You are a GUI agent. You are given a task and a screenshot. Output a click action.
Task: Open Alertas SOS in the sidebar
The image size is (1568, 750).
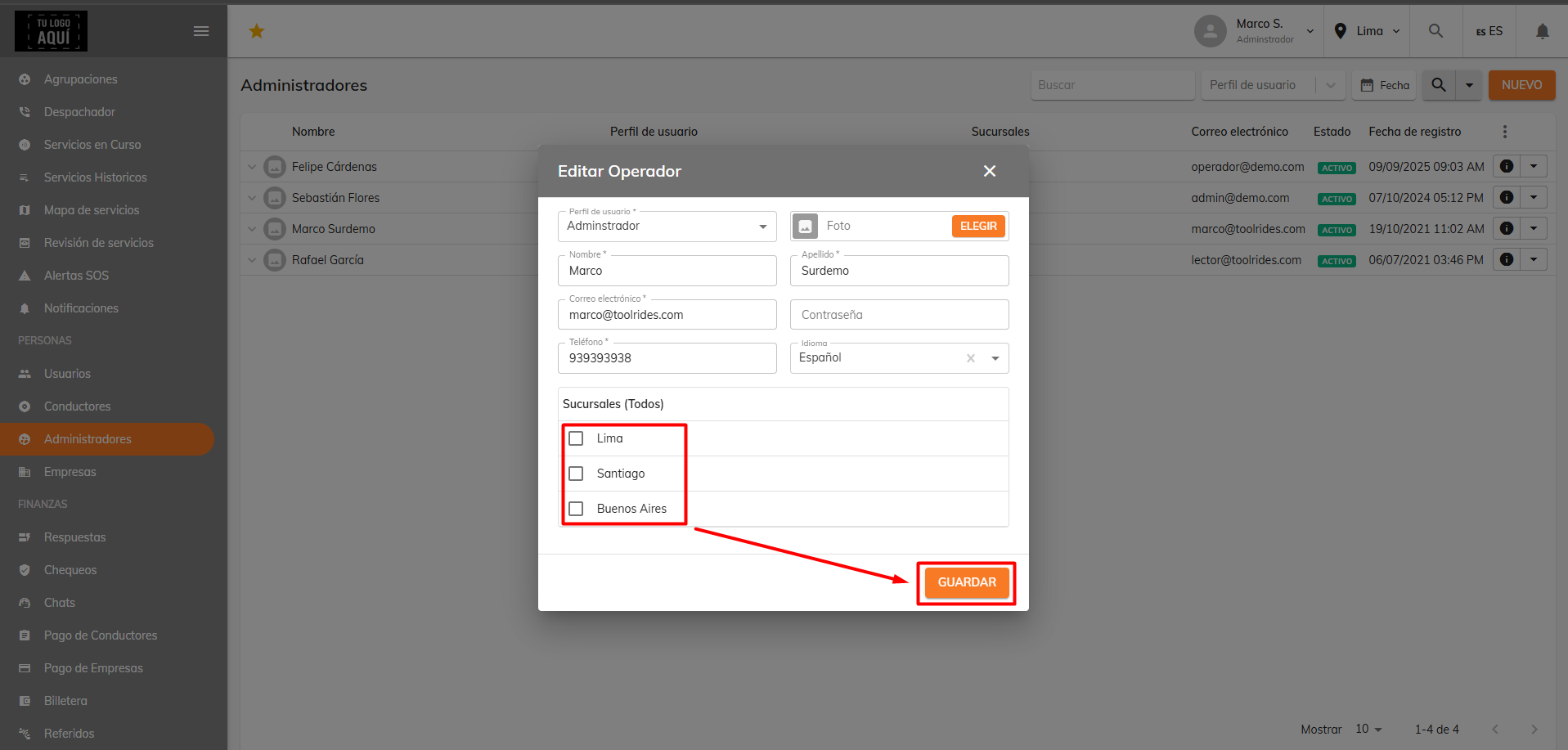point(76,276)
